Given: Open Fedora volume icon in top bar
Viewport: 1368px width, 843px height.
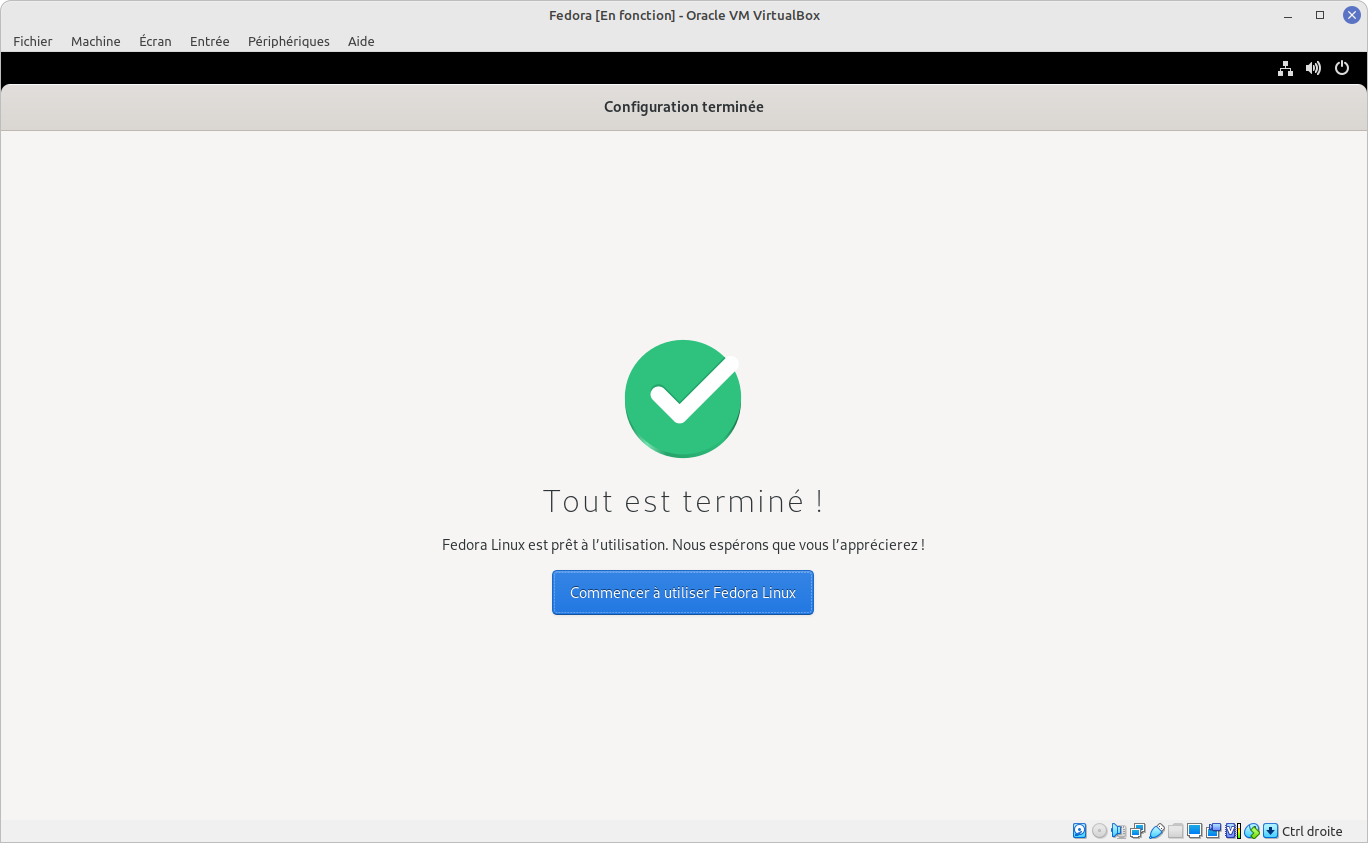Looking at the screenshot, I should pos(1313,68).
